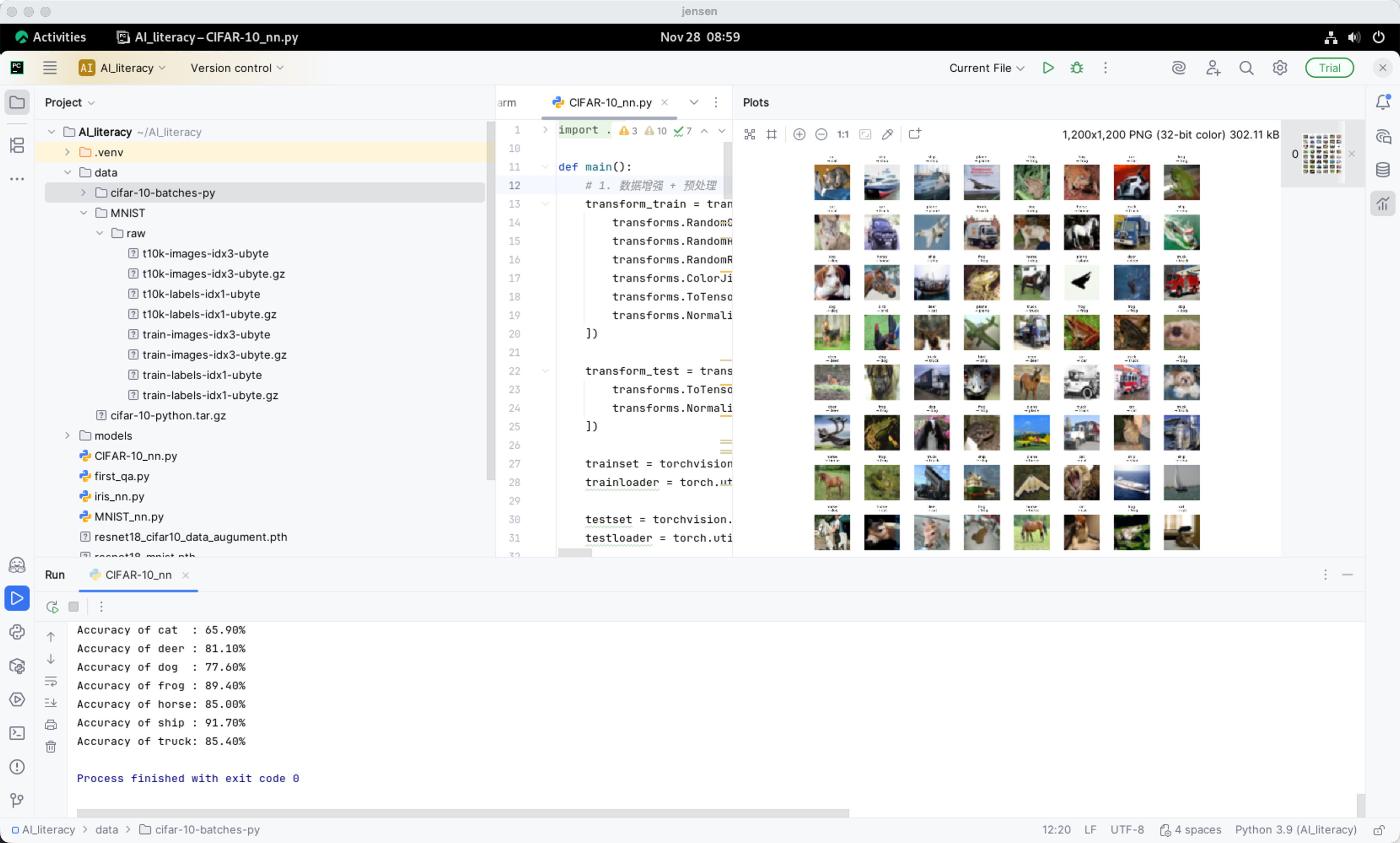Run the current file with the green play icon

(x=1048, y=67)
